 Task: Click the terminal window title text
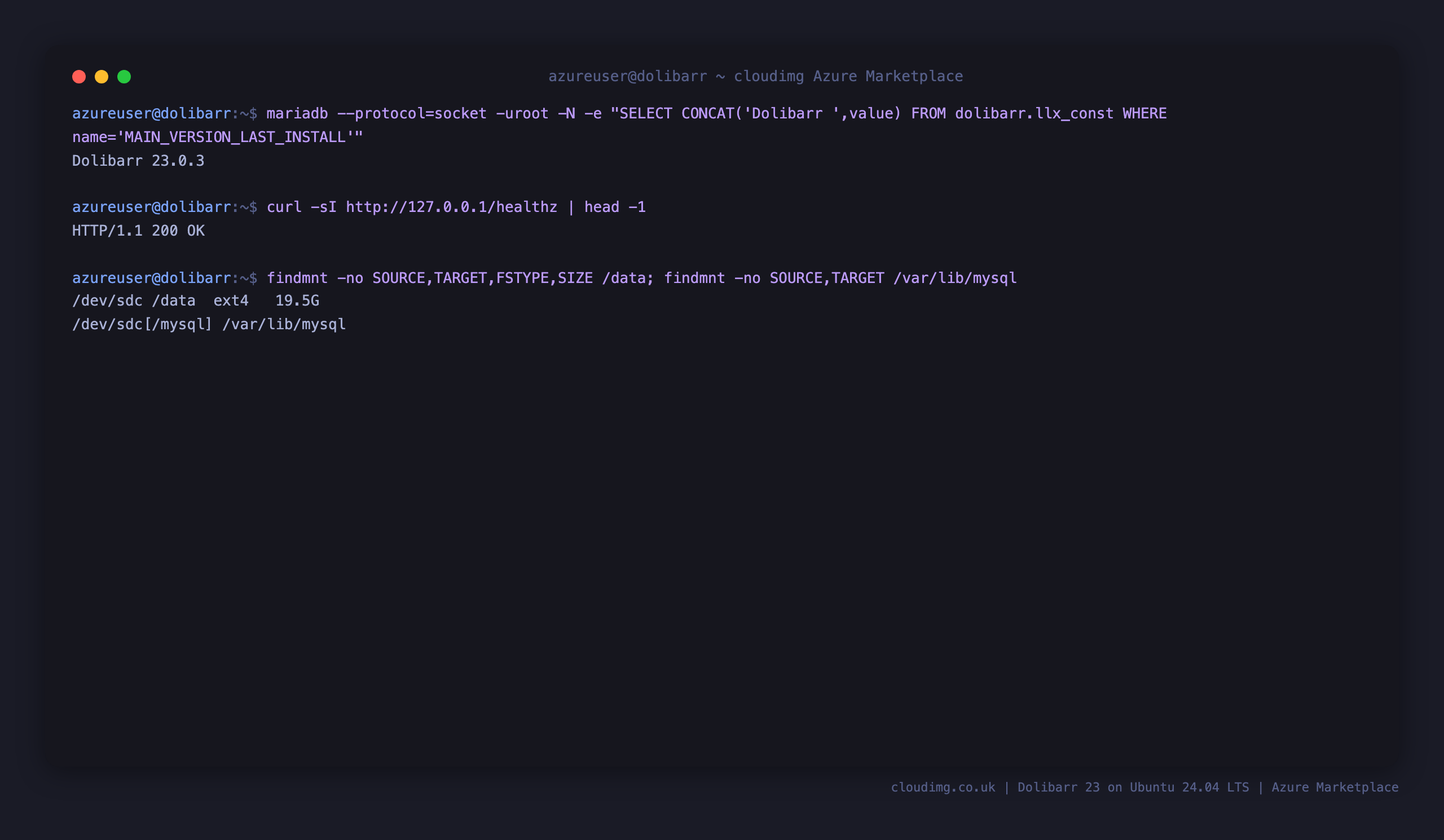point(756,76)
